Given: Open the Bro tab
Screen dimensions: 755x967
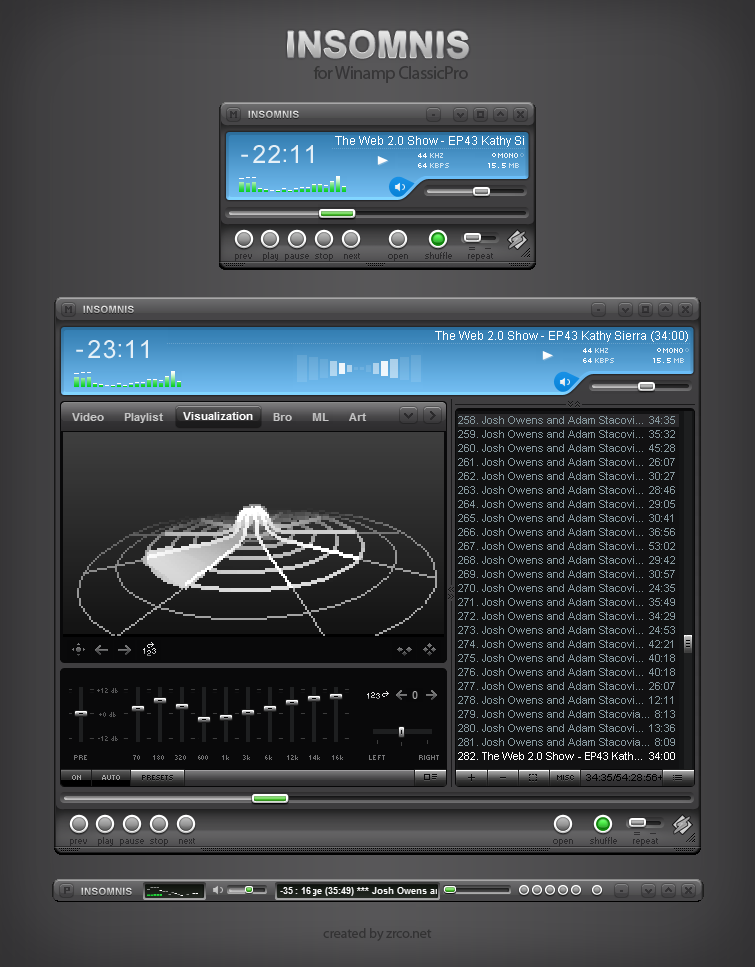Looking at the screenshot, I should (283, 417).
